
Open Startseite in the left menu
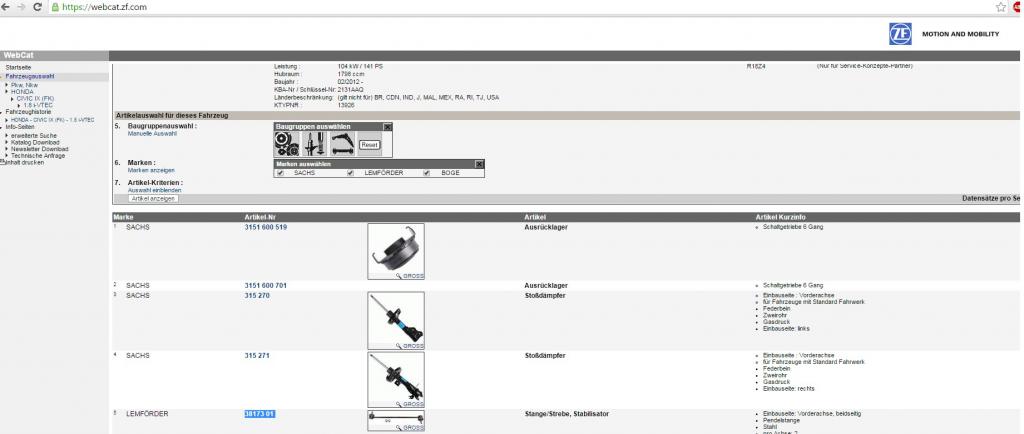18,67
